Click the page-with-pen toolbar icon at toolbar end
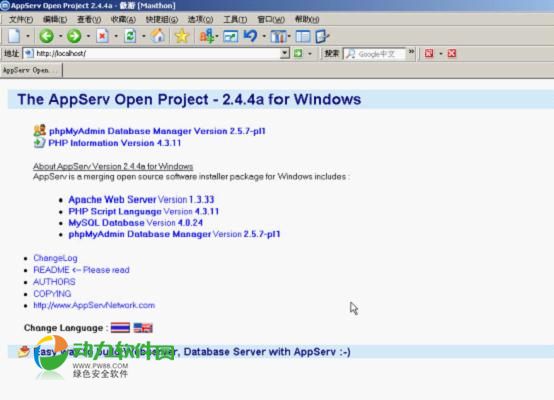554x400 pixels. [x=322, y=36]
